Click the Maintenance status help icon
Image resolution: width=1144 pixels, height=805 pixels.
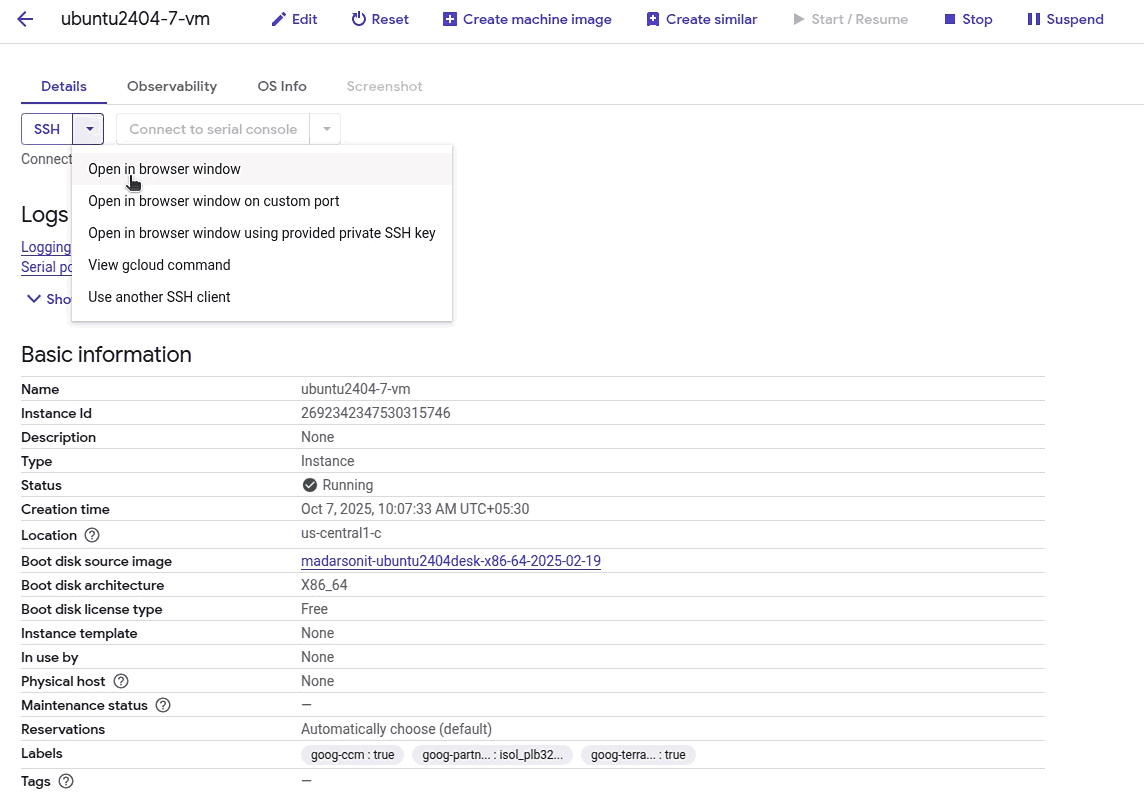pyautogui.click(x=163, y=705)
